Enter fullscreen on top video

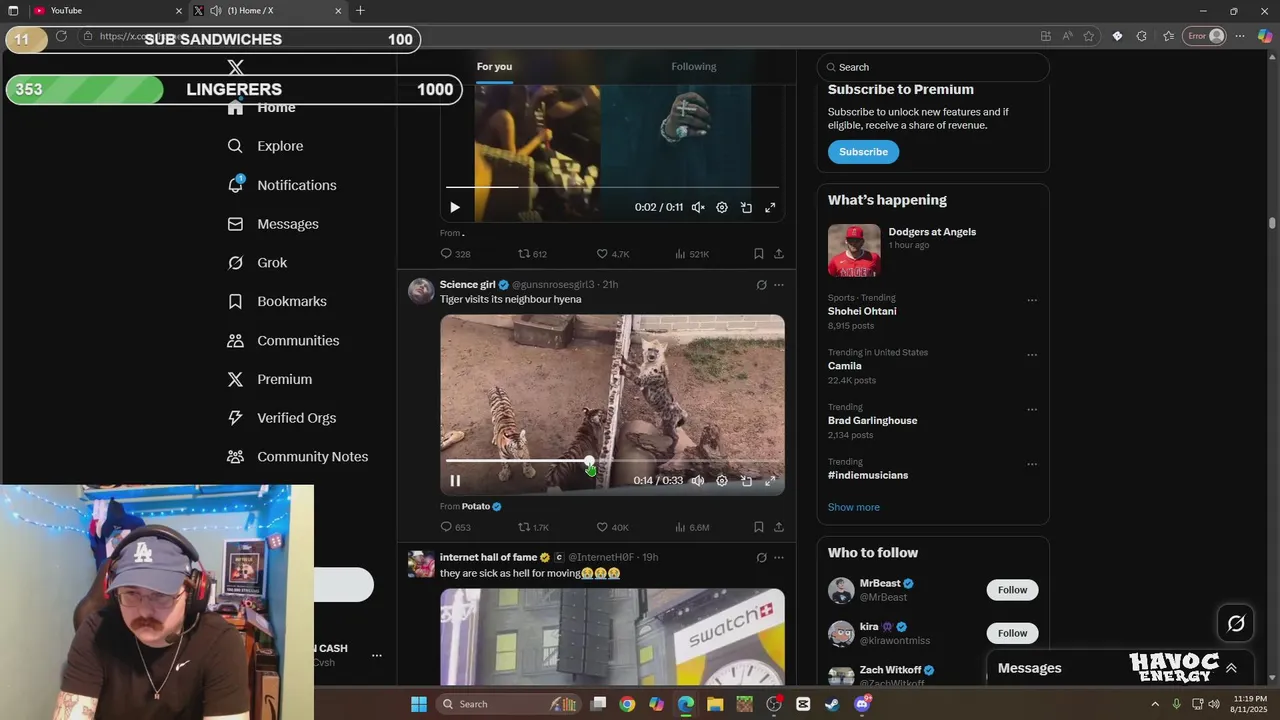pos(770,208)
